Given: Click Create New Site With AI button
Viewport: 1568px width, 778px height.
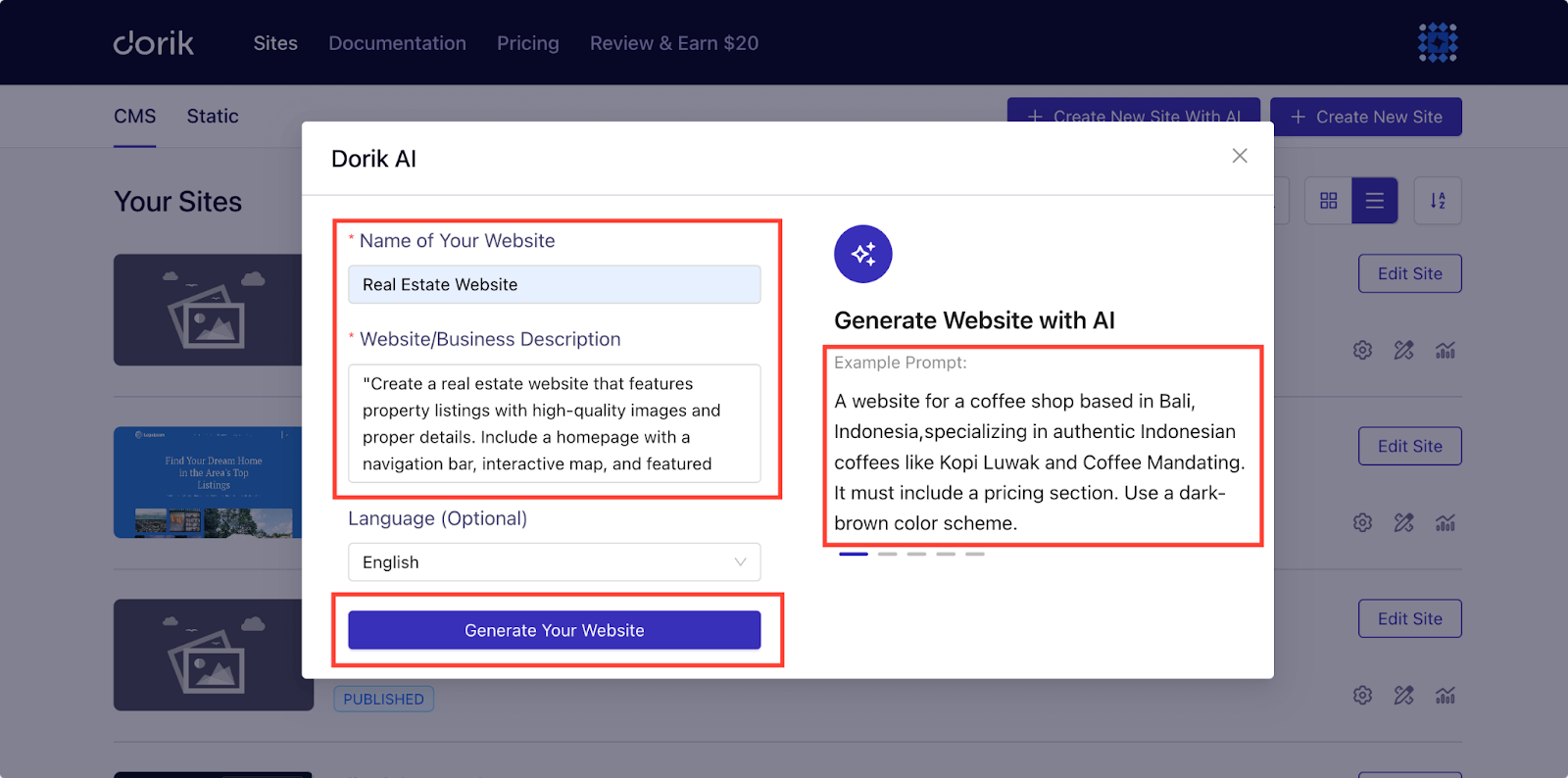Looking at the screenshot, I should tap(1134, 111).
